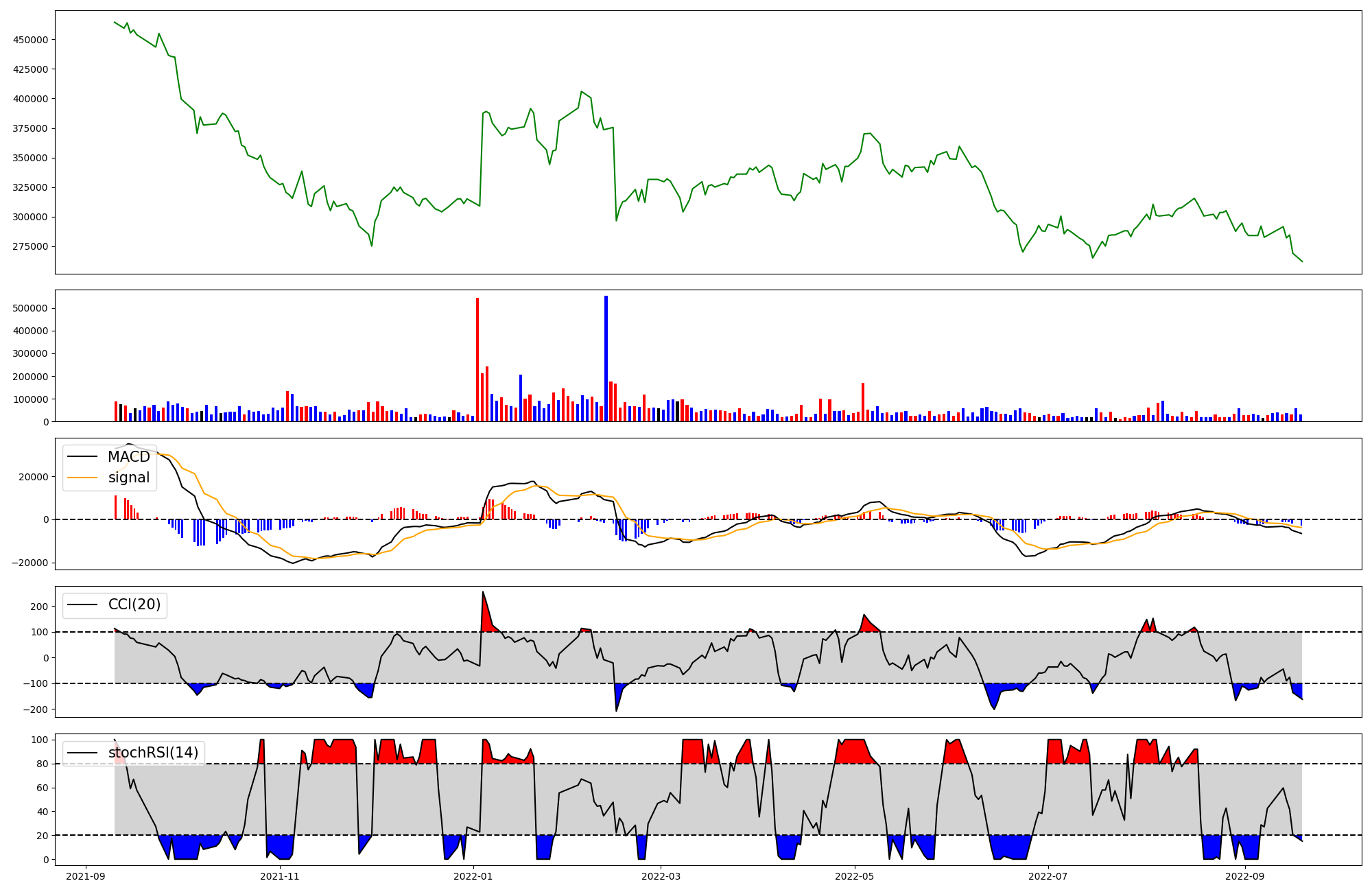Click the -200 CCI axis tick label
Screen dimensions: 1372x892
pos(36,709)
